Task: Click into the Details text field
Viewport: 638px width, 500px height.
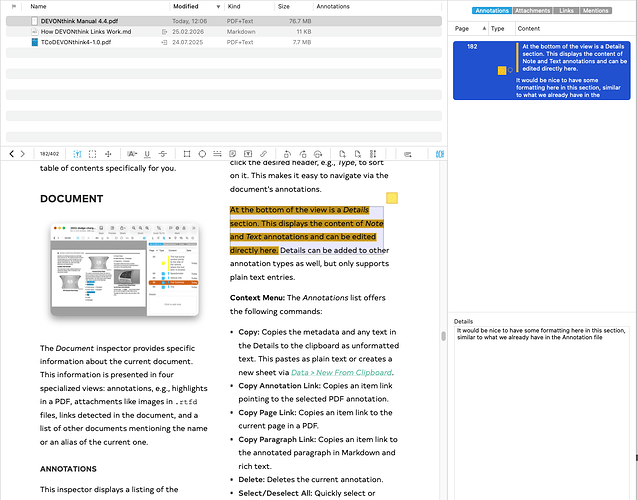Action: (x=542, y=413)
